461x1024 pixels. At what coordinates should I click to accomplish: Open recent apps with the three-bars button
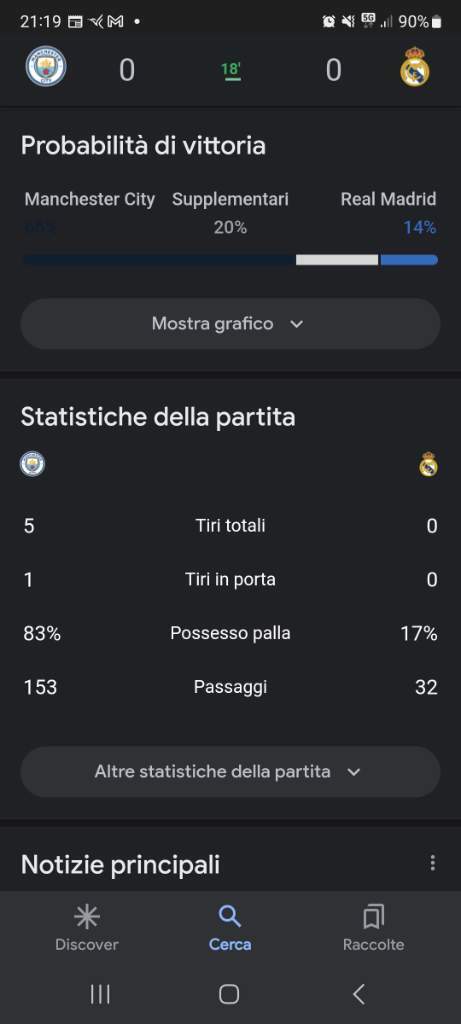click(100, 994)
